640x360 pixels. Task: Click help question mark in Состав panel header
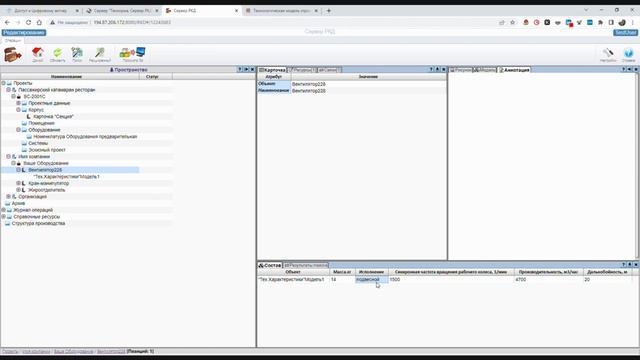pos(624,265)
